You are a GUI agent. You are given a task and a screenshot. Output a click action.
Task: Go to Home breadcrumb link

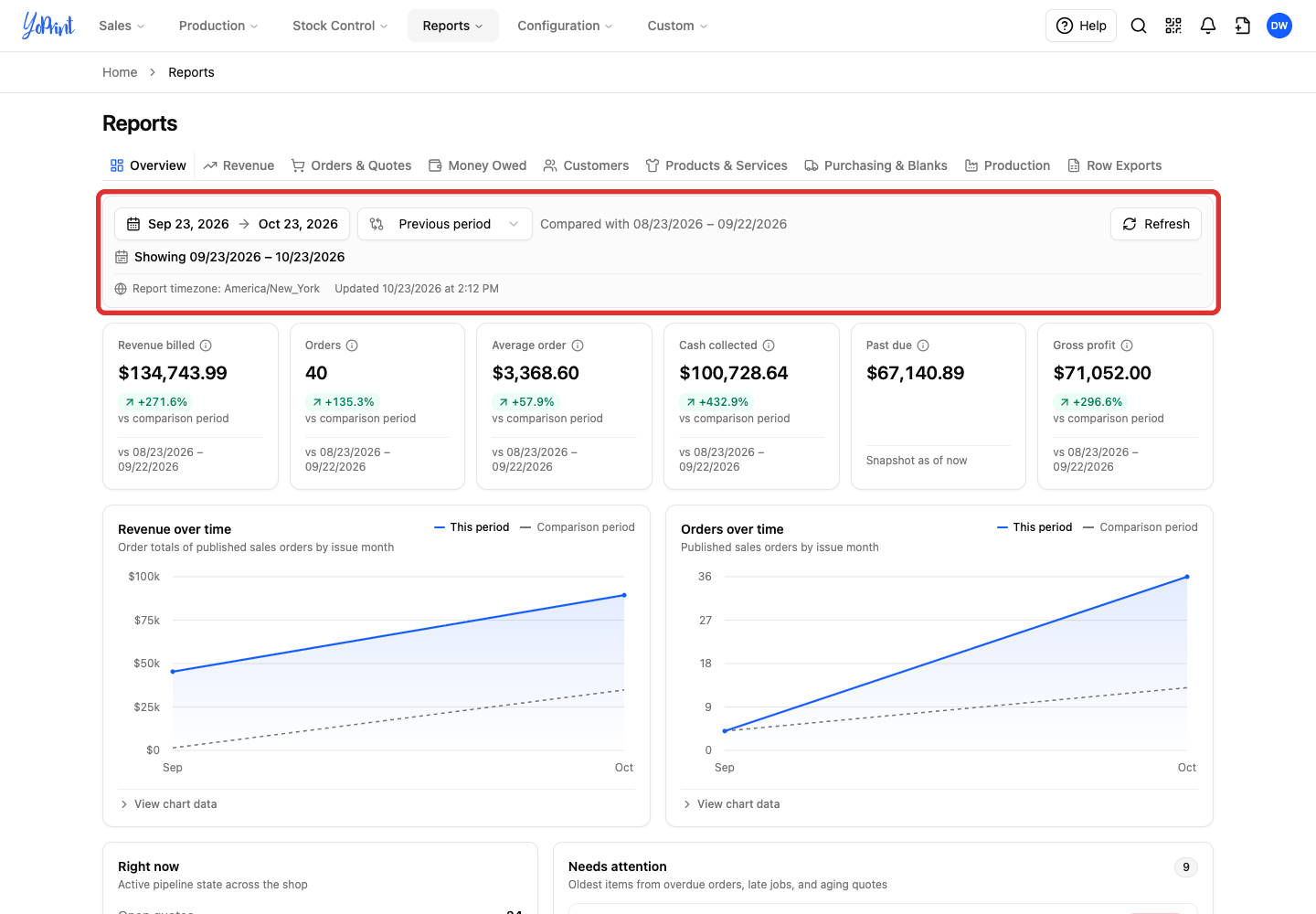tap(120, 72)
